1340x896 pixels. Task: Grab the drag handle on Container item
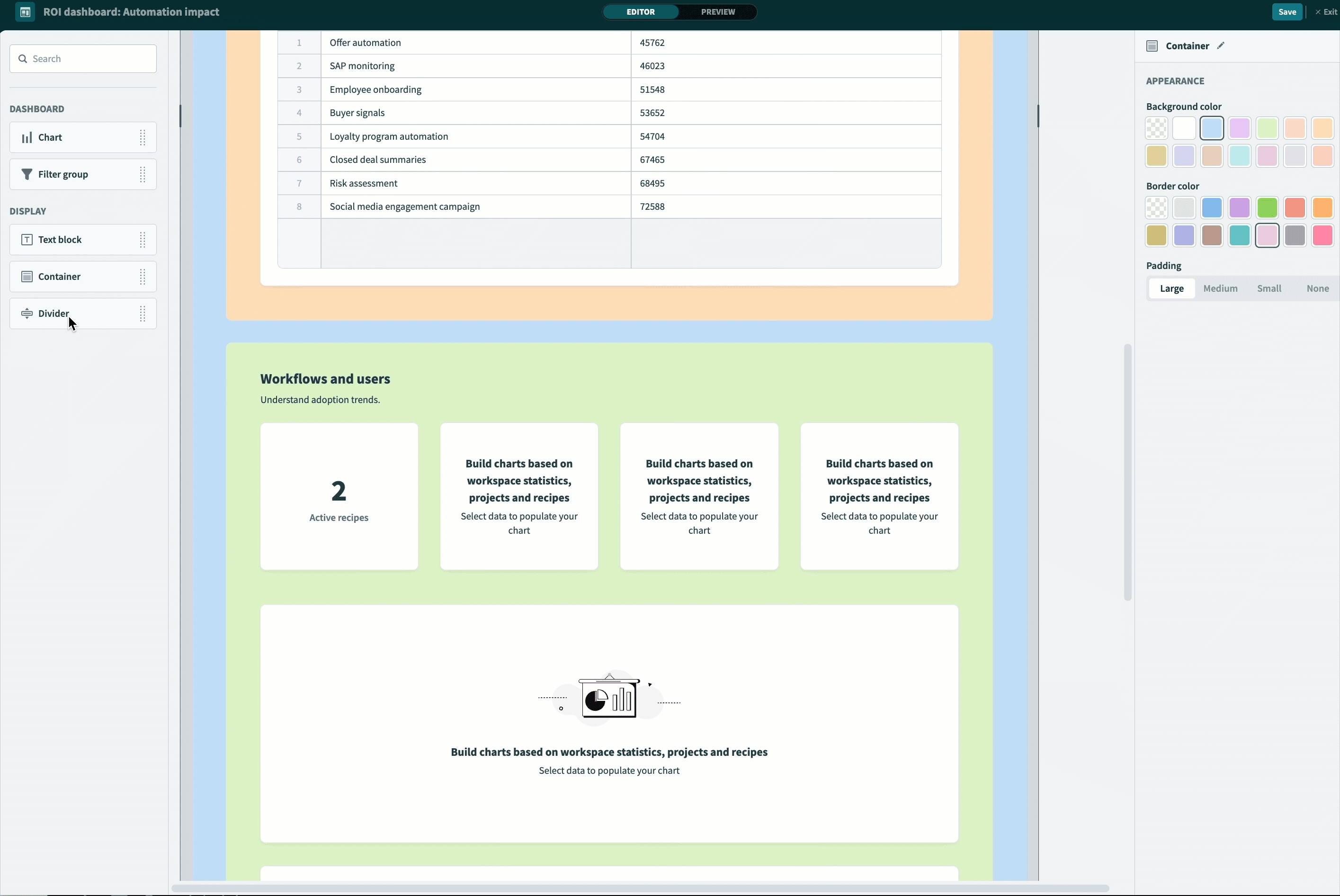143,277
